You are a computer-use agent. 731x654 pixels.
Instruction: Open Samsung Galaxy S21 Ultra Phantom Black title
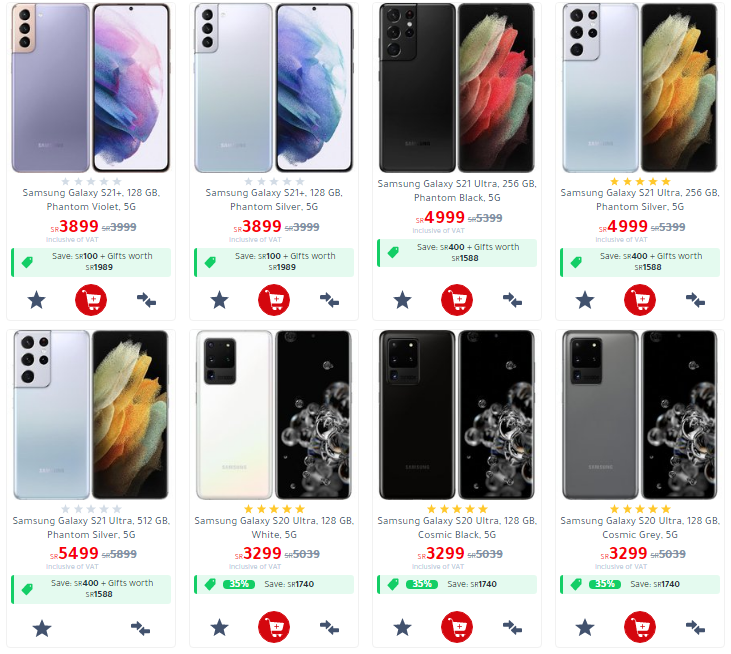click(x=457, y=191)
